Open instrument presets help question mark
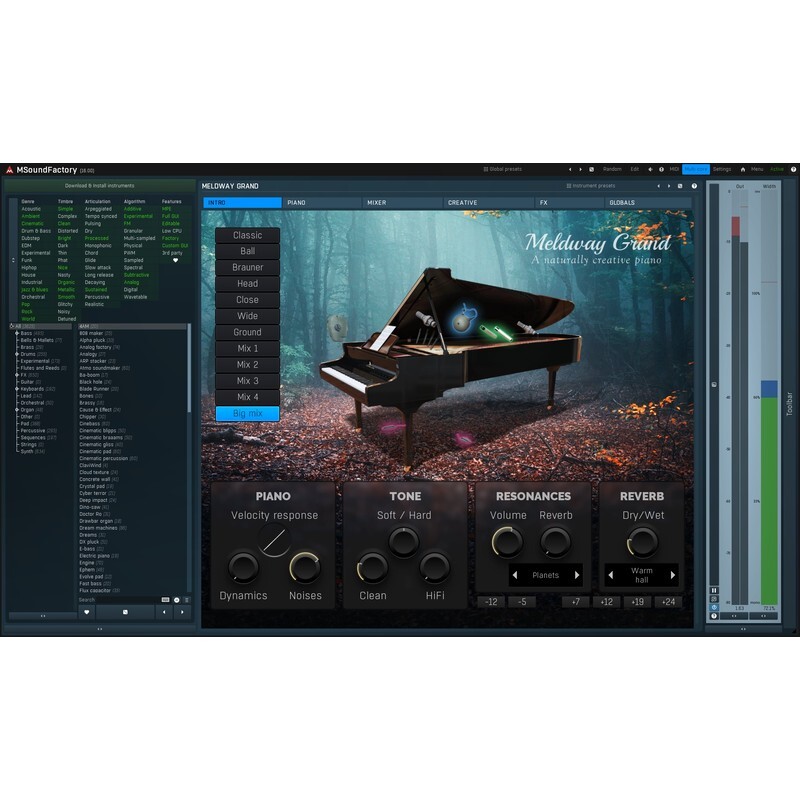This screenshot has height=800, width=800. (x=694, y=186)
